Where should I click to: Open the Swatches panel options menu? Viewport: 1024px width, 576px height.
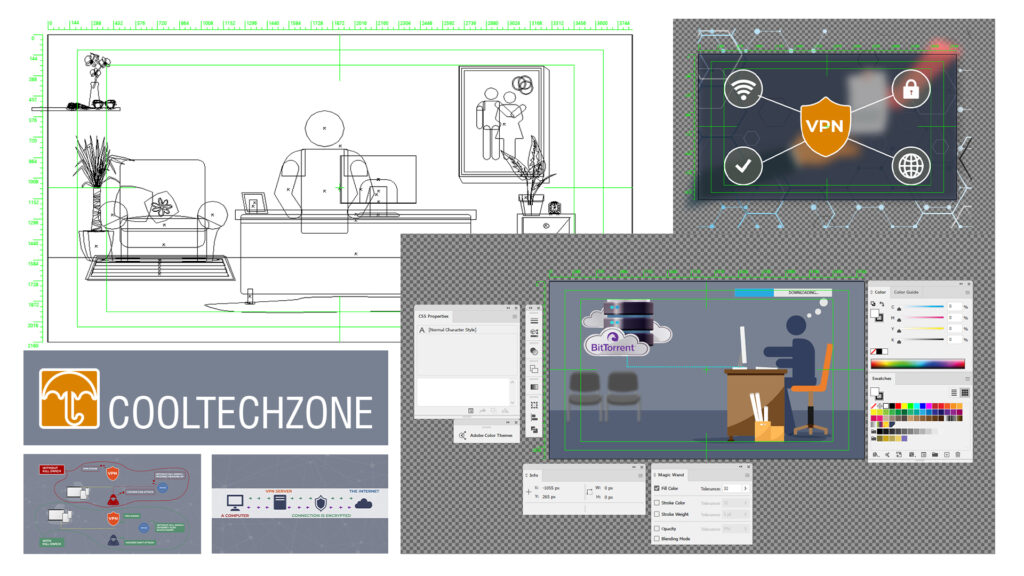(967, 379)
